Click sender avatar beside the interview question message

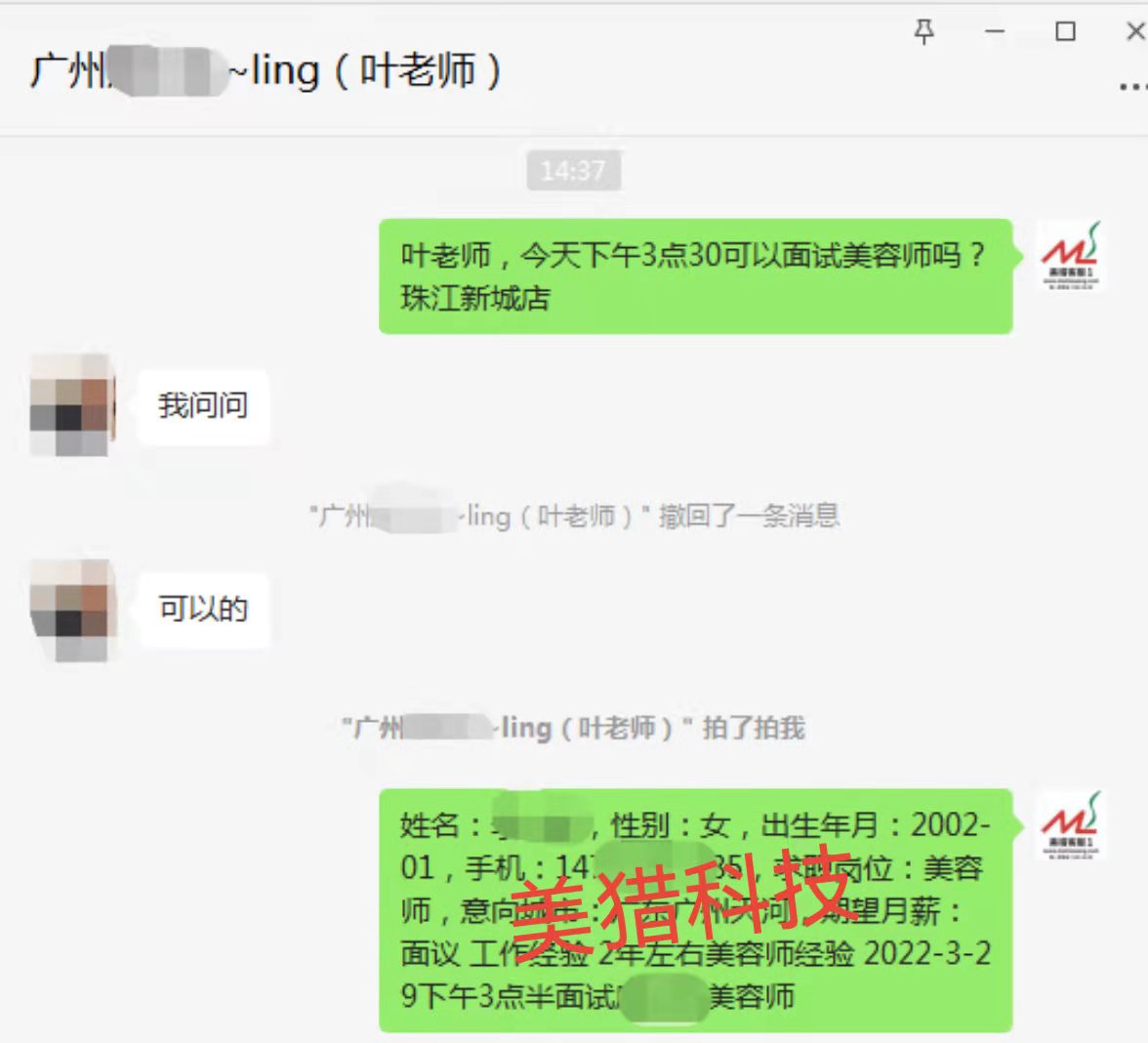pos(1070,256)
